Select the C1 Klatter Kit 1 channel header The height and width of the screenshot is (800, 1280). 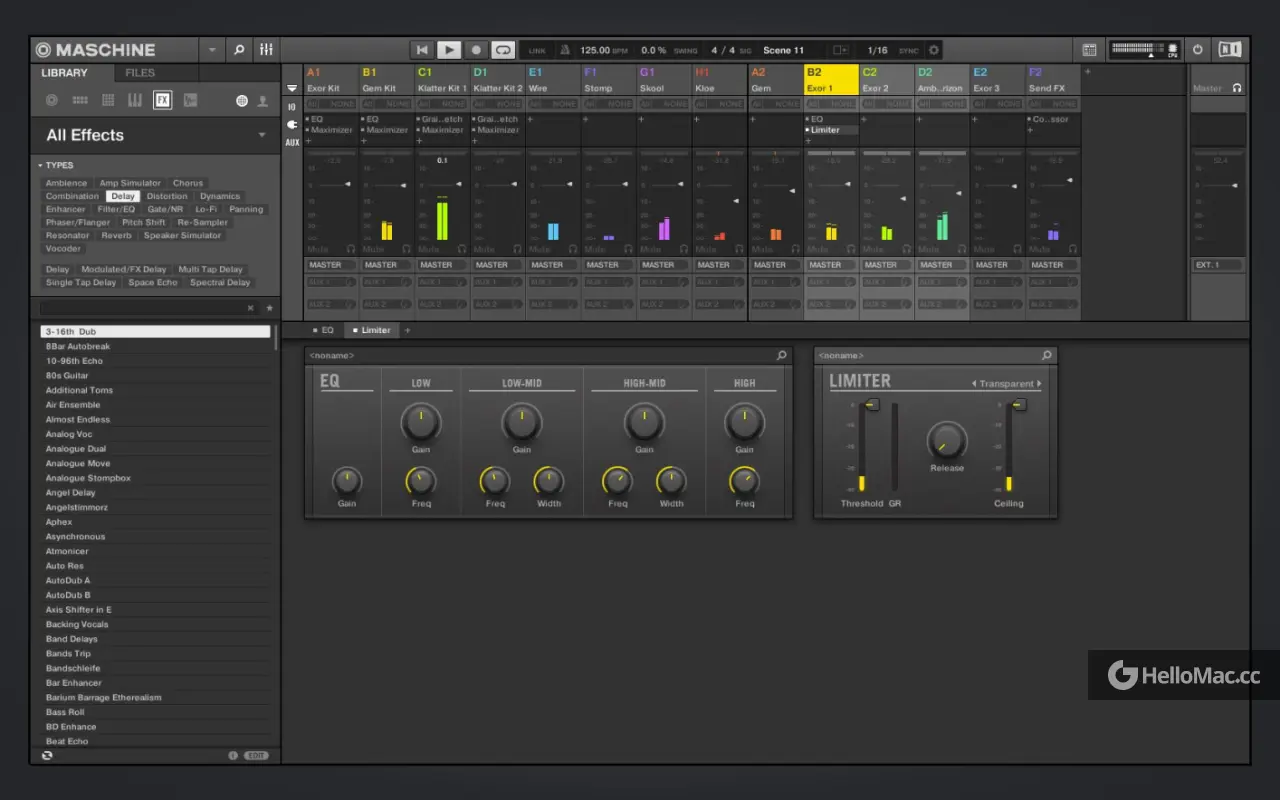443,80
